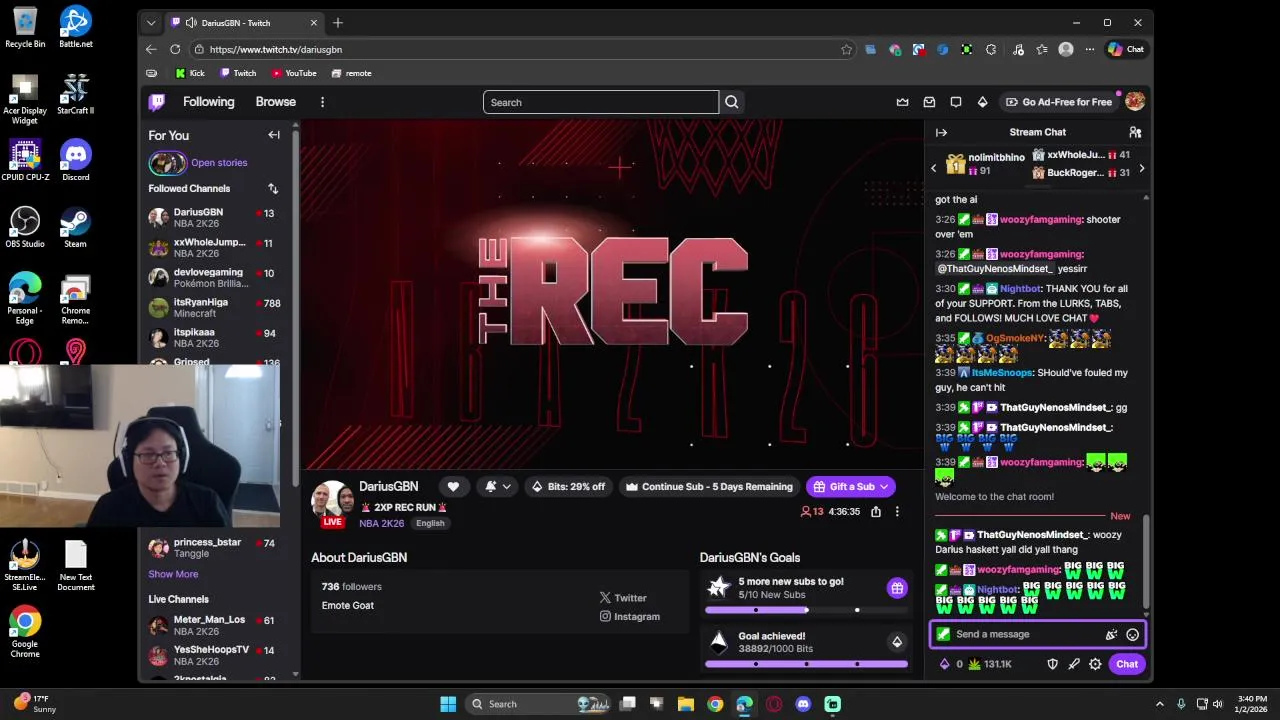
Task: Click the browser address bar URL
Action: pos(276,49)
